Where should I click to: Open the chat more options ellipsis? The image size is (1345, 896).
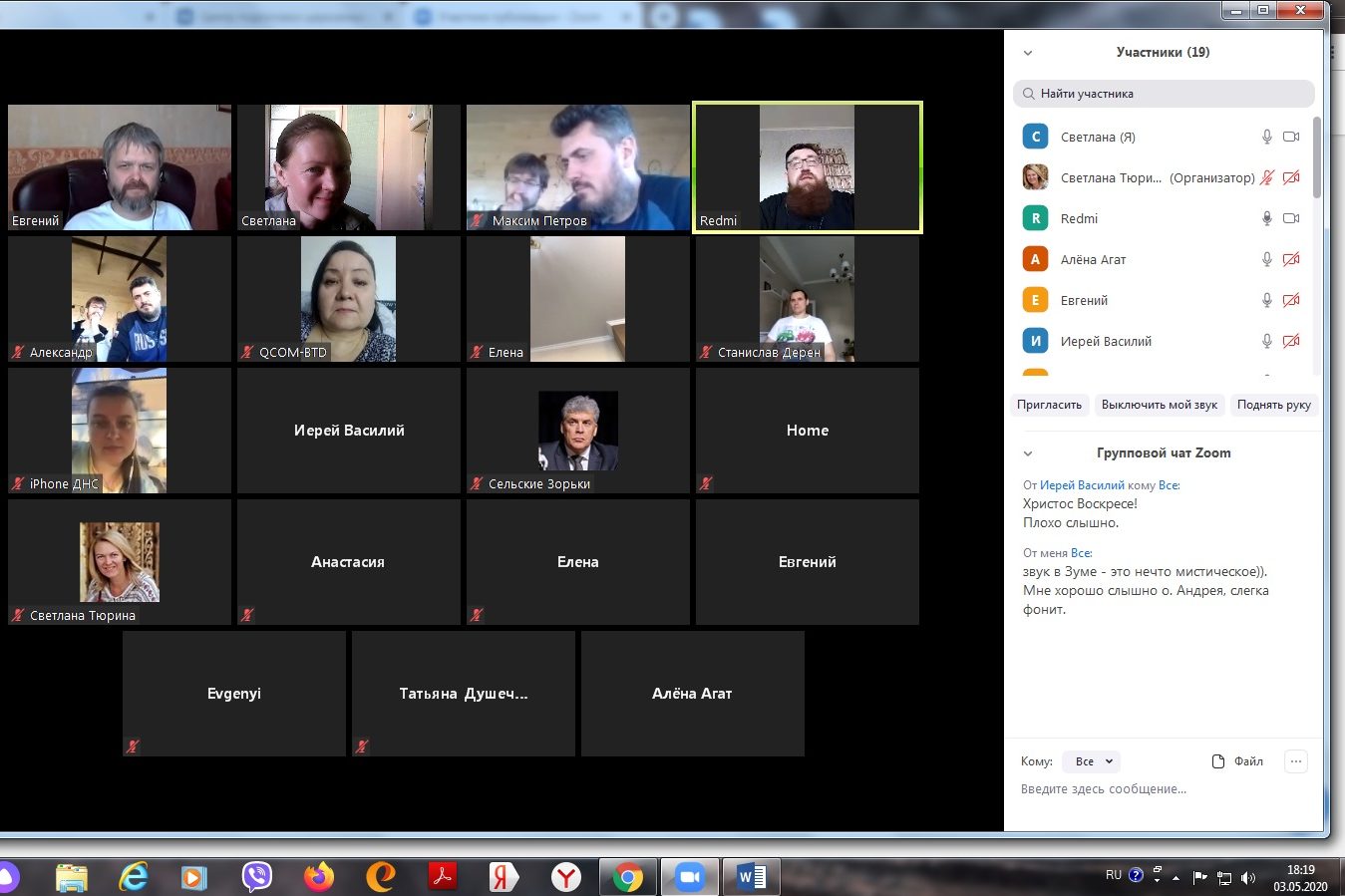1295,761
